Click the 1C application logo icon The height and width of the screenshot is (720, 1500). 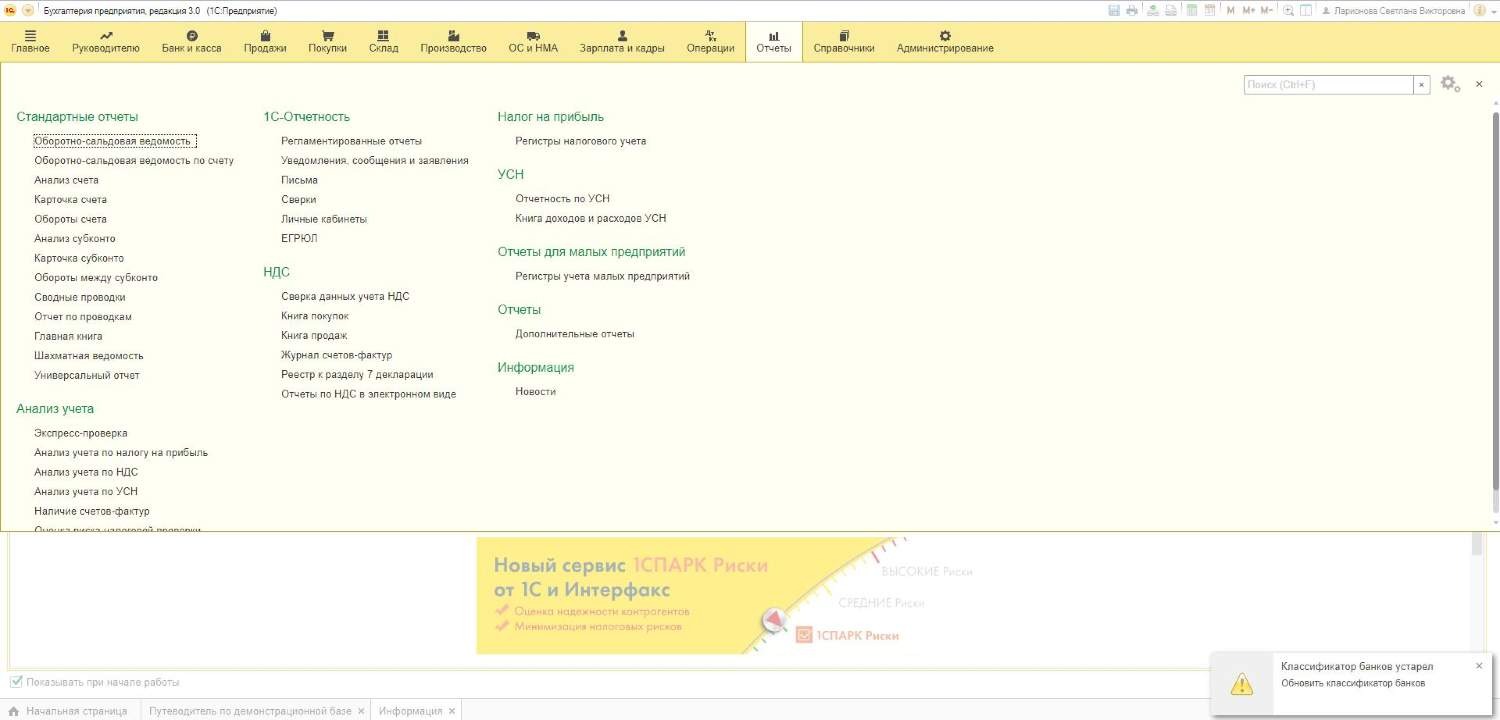(x=11, y=10)
